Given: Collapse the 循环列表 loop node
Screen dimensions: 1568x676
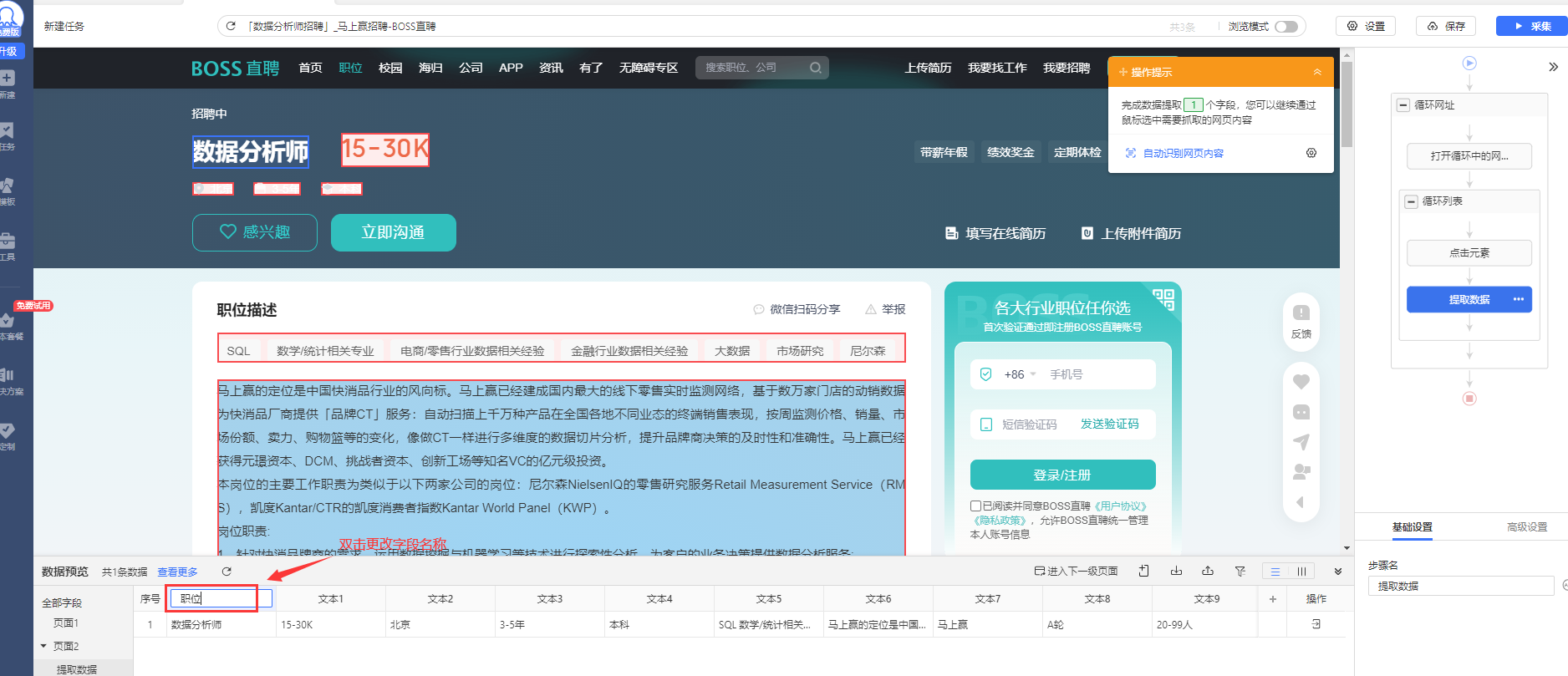Looking at the screenshot, I should point(1412,201).
